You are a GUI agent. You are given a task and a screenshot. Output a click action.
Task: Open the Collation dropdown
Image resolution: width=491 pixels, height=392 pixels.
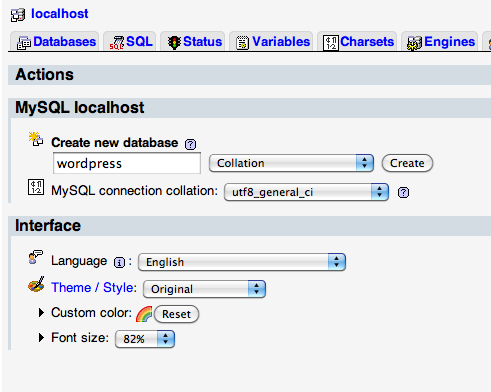[291, 163]
